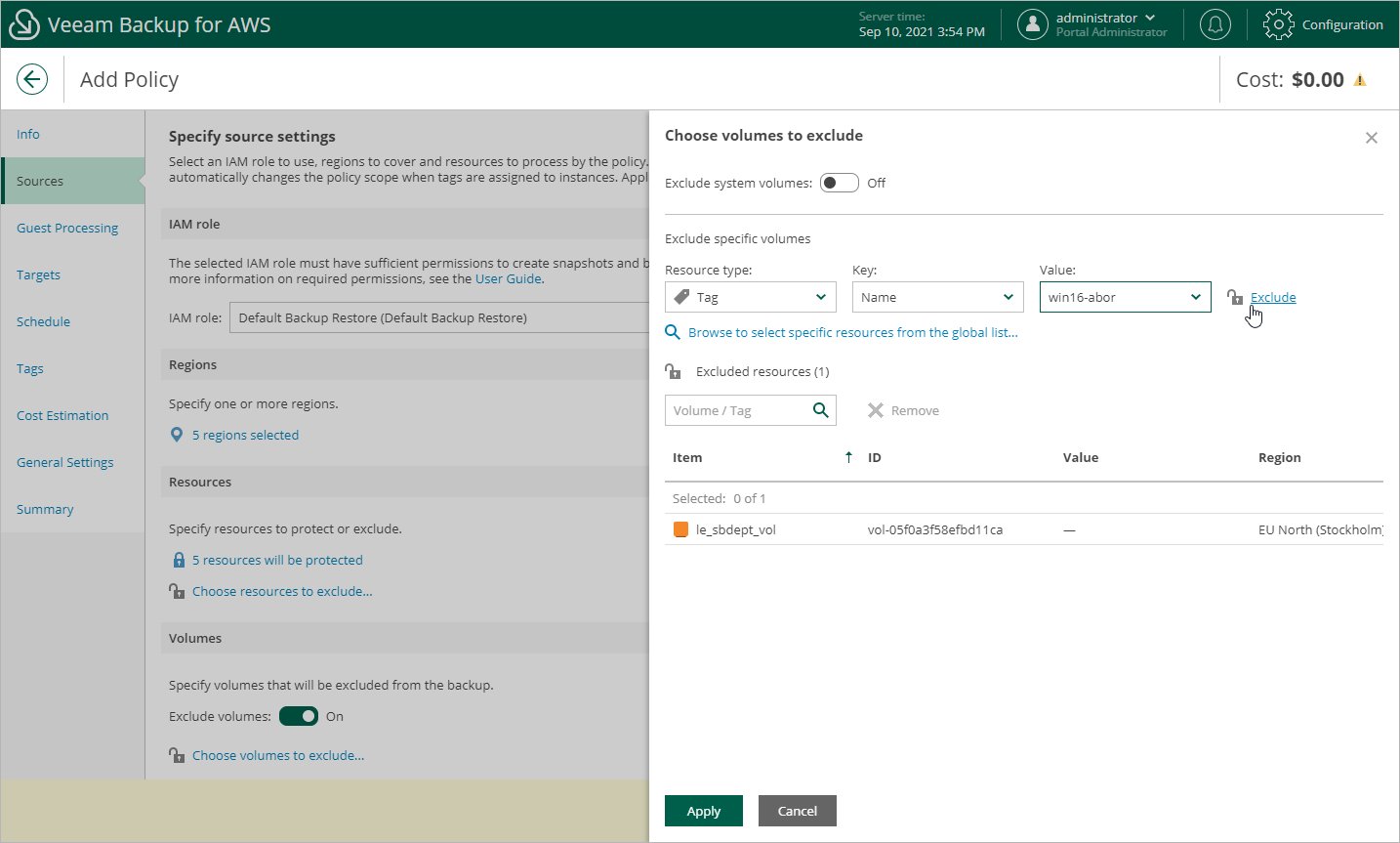Click the orange le_sbdept_vol volume icon
The height and width of the screenshot is (843, 1400).
point(681,529)
